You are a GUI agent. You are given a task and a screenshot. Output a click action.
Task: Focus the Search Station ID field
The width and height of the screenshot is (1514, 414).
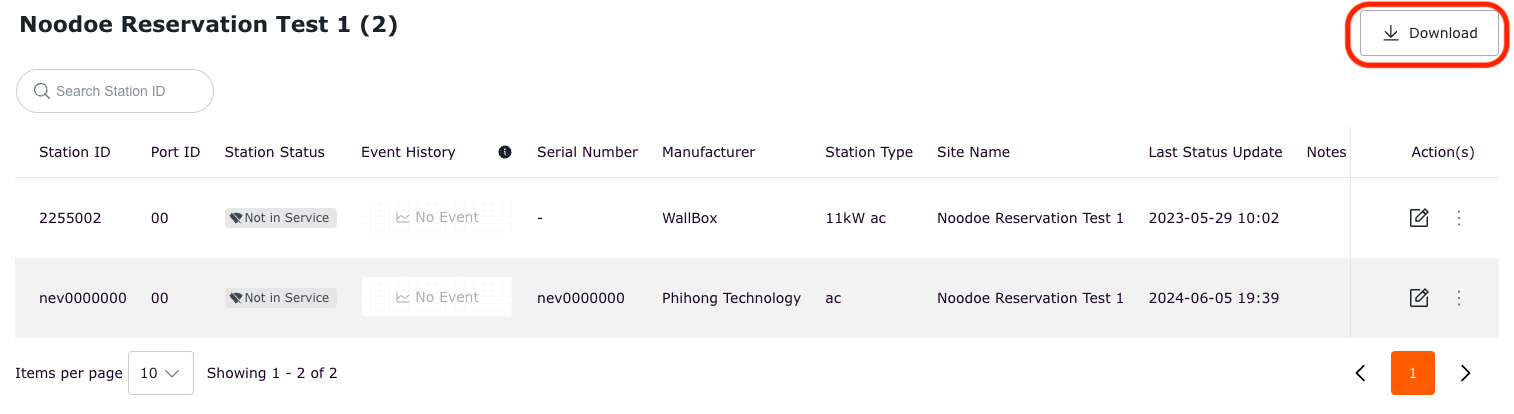click(125, 91)
